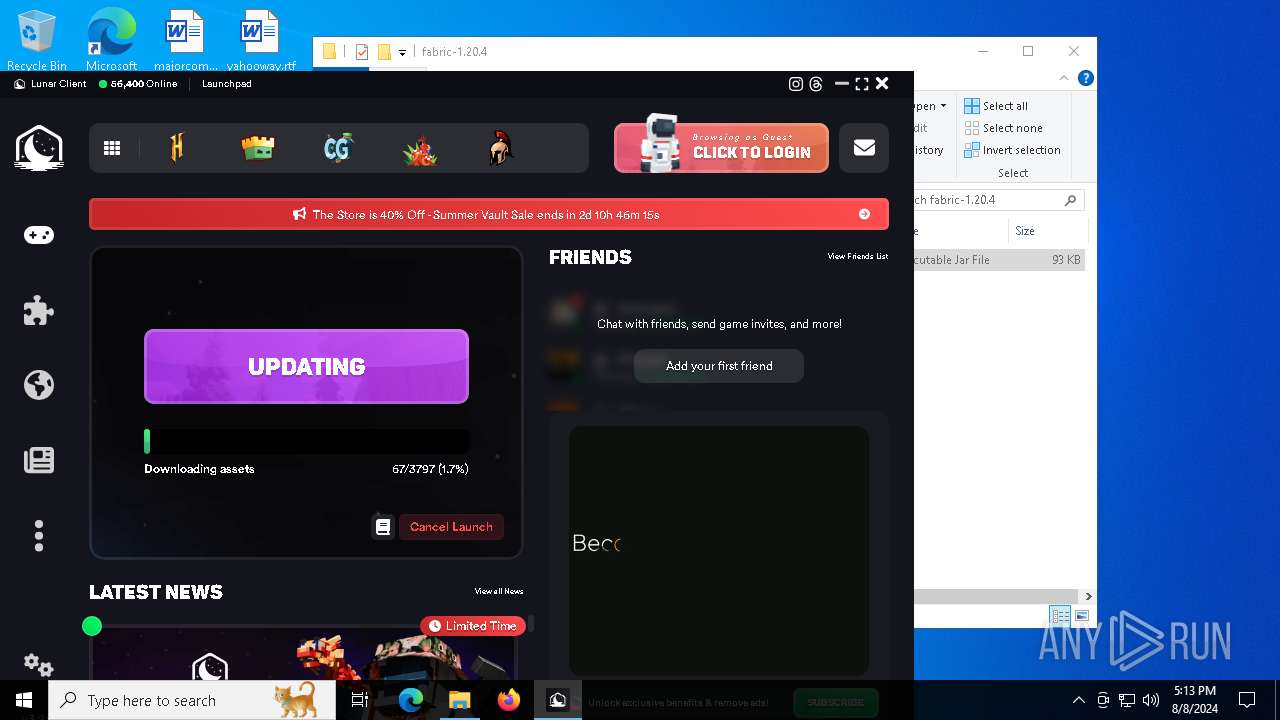Click the properties checkmark in Explorer title bar

[x=362, y=52]
